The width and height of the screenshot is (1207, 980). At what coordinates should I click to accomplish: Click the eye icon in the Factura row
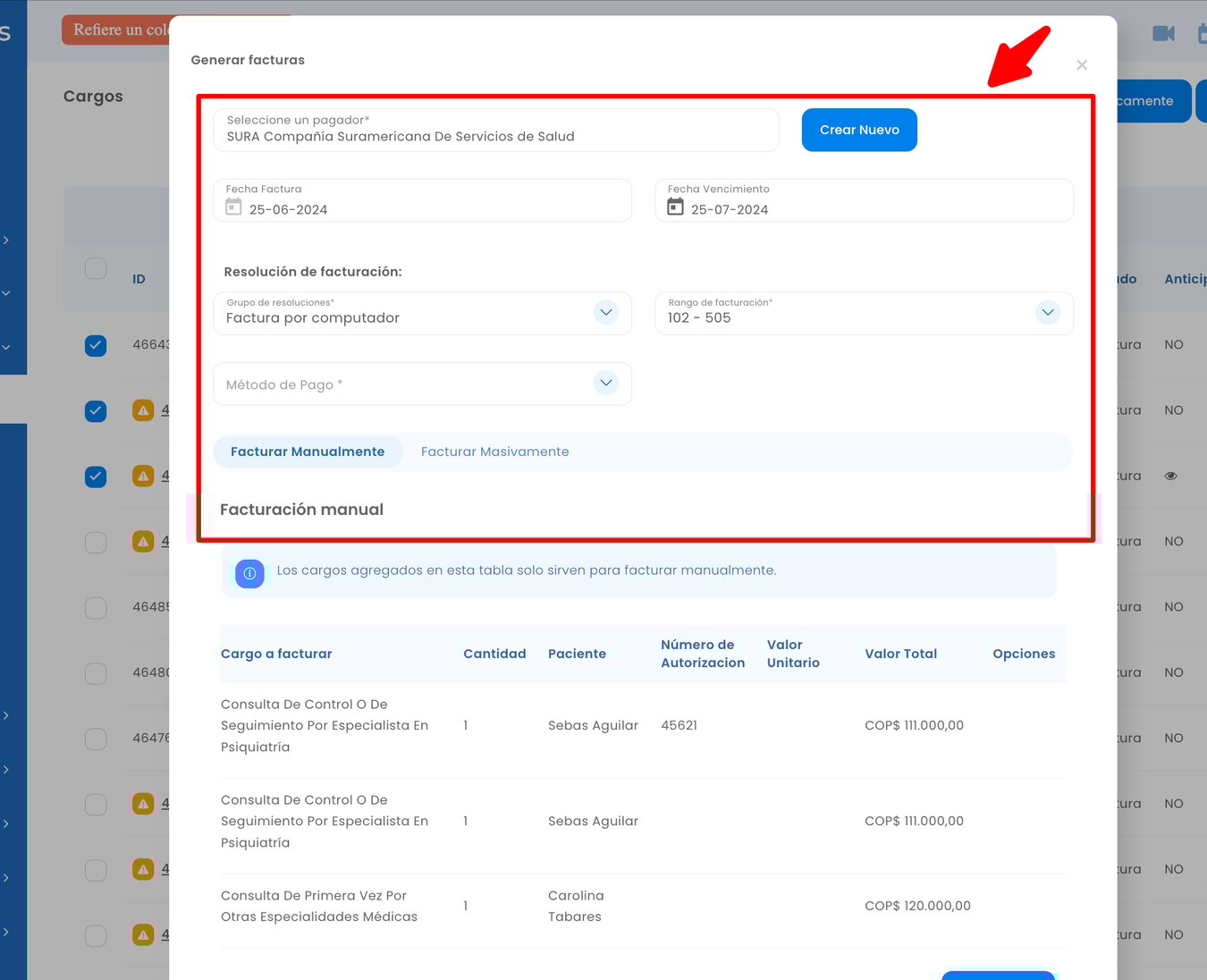[x=1171, y=476]
